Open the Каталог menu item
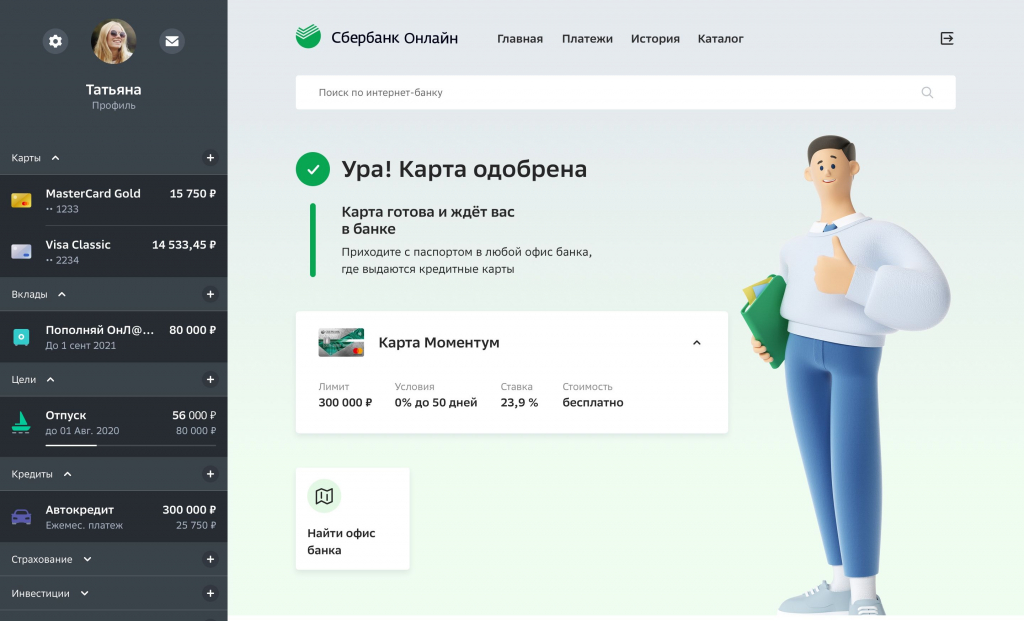The image size is (1024, 621). pos(720,39)
